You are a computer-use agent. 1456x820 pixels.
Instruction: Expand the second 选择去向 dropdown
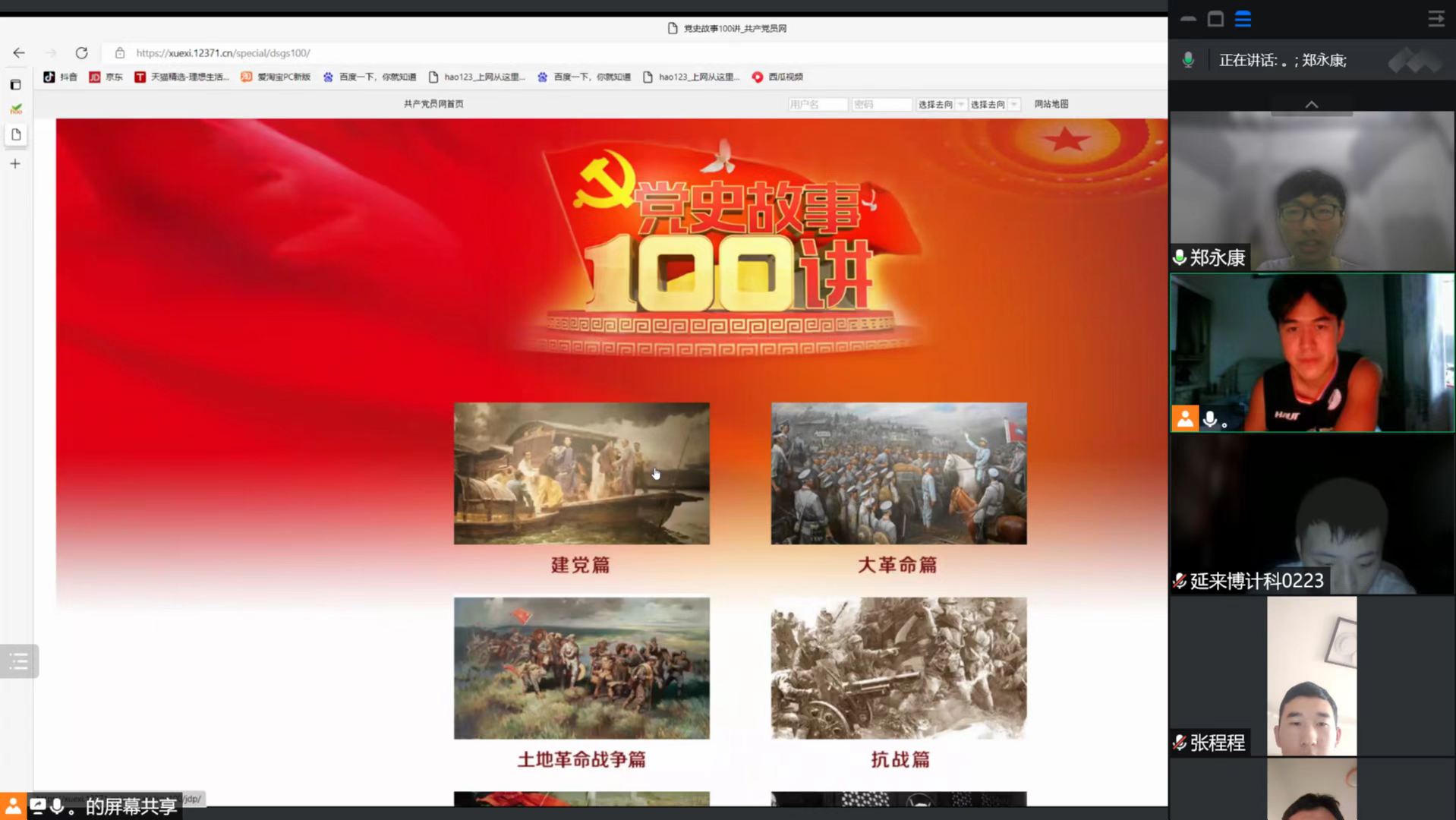click(x=994, y=104)
